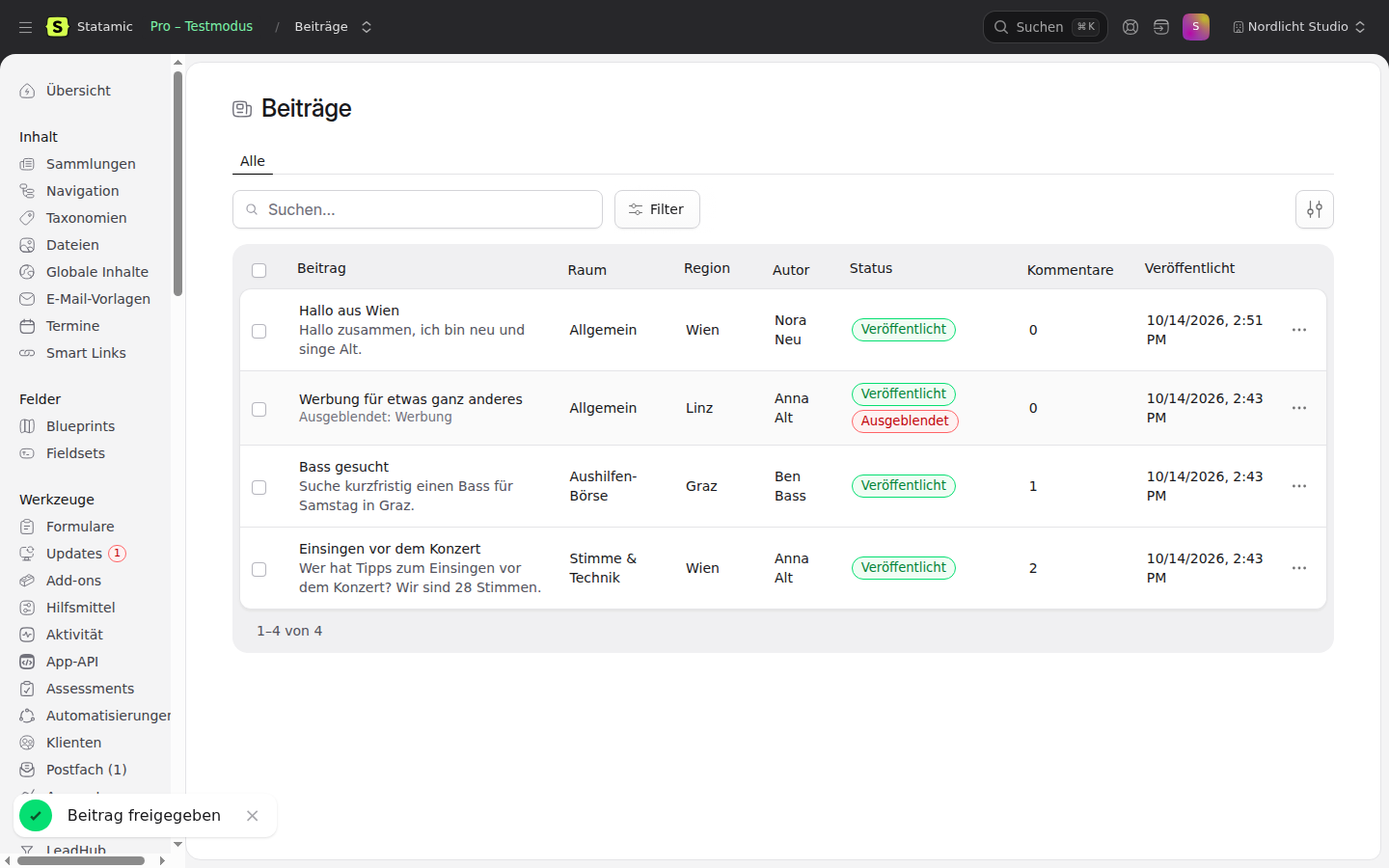Open the 'Hallo aus Wien' entry
Screen dimensions: 1389x868
coord(349,311)
